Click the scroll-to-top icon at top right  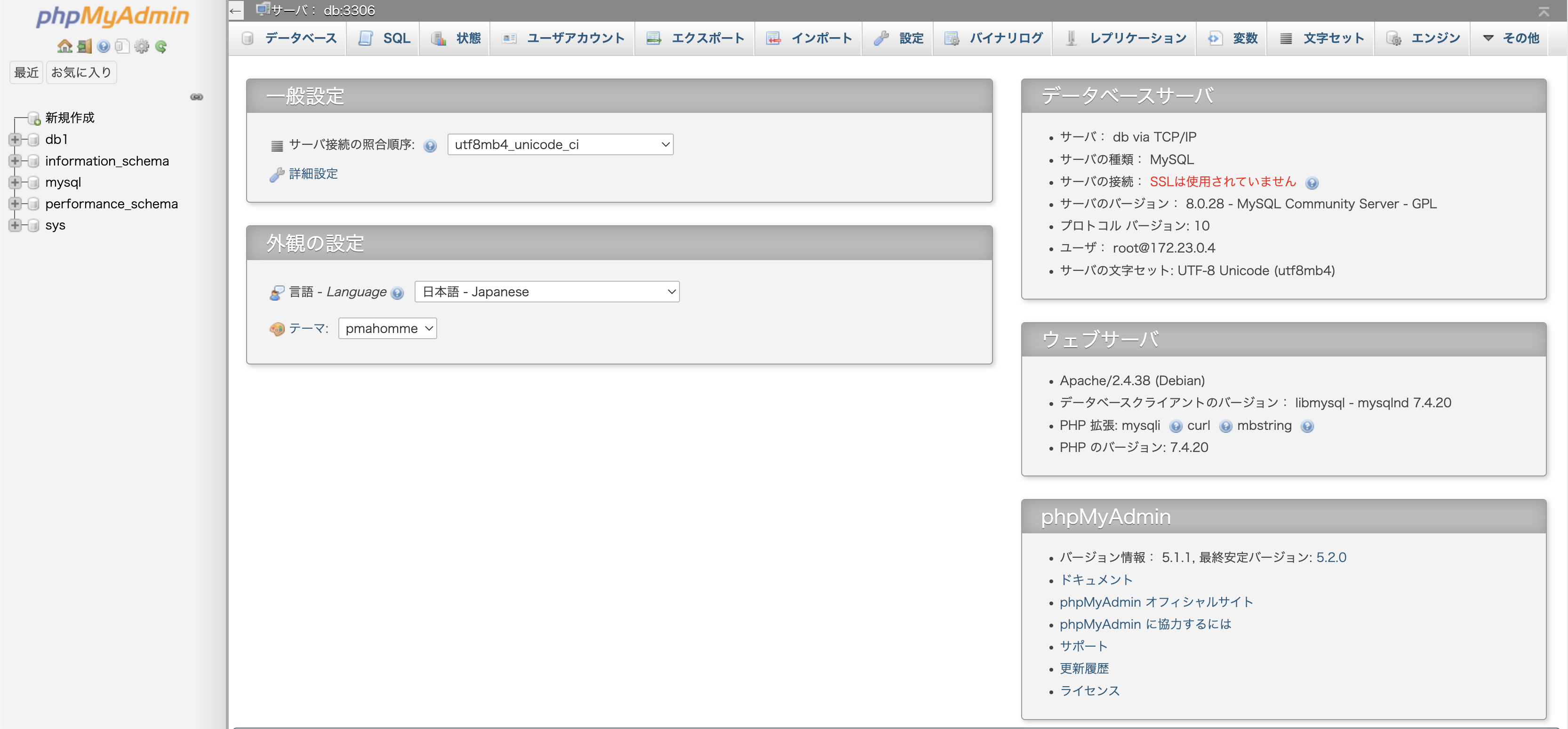[1544, 11]
